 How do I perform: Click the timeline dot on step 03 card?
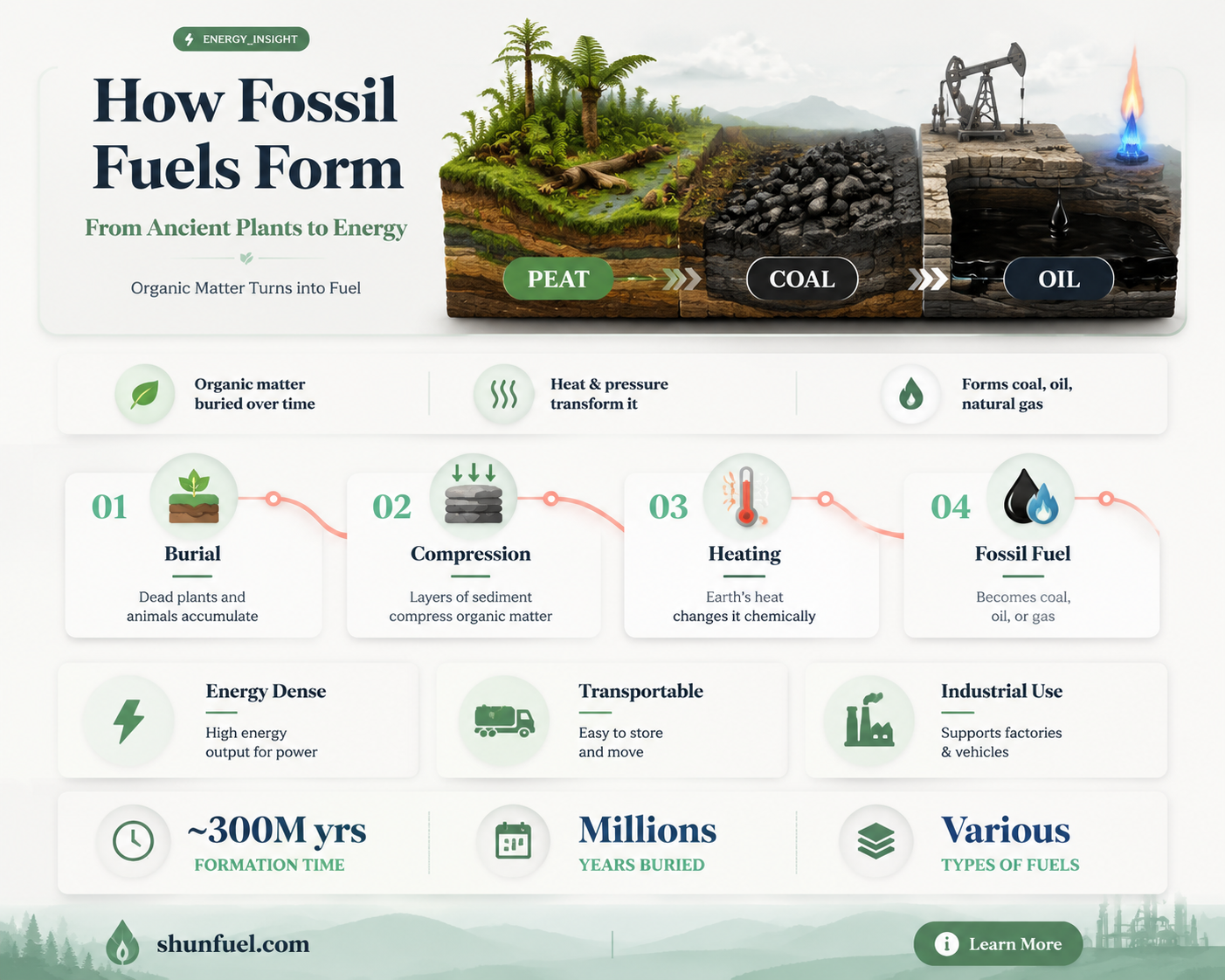coord(825,499)
